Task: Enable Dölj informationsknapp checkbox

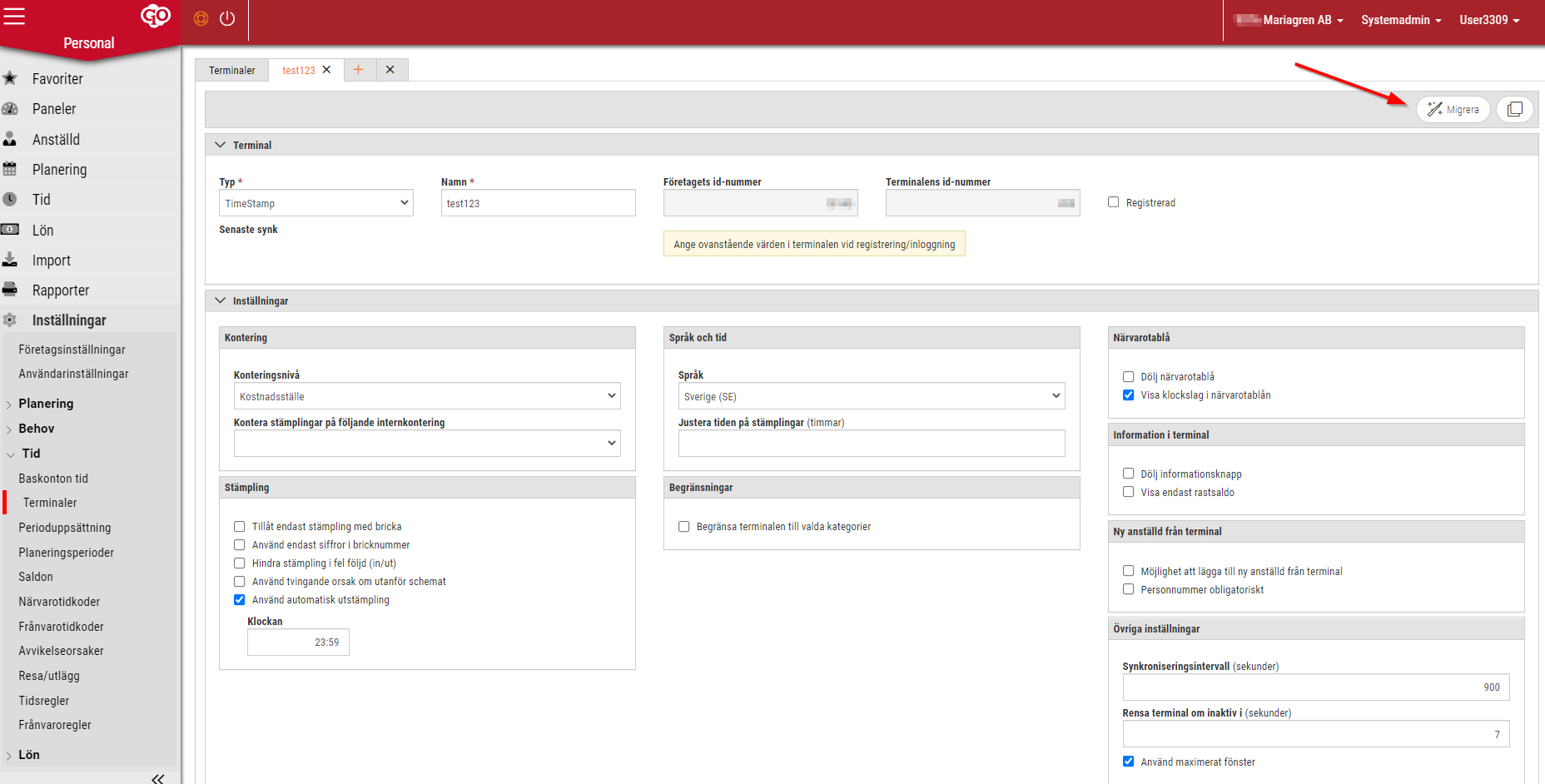Action: click(1128, 474)
